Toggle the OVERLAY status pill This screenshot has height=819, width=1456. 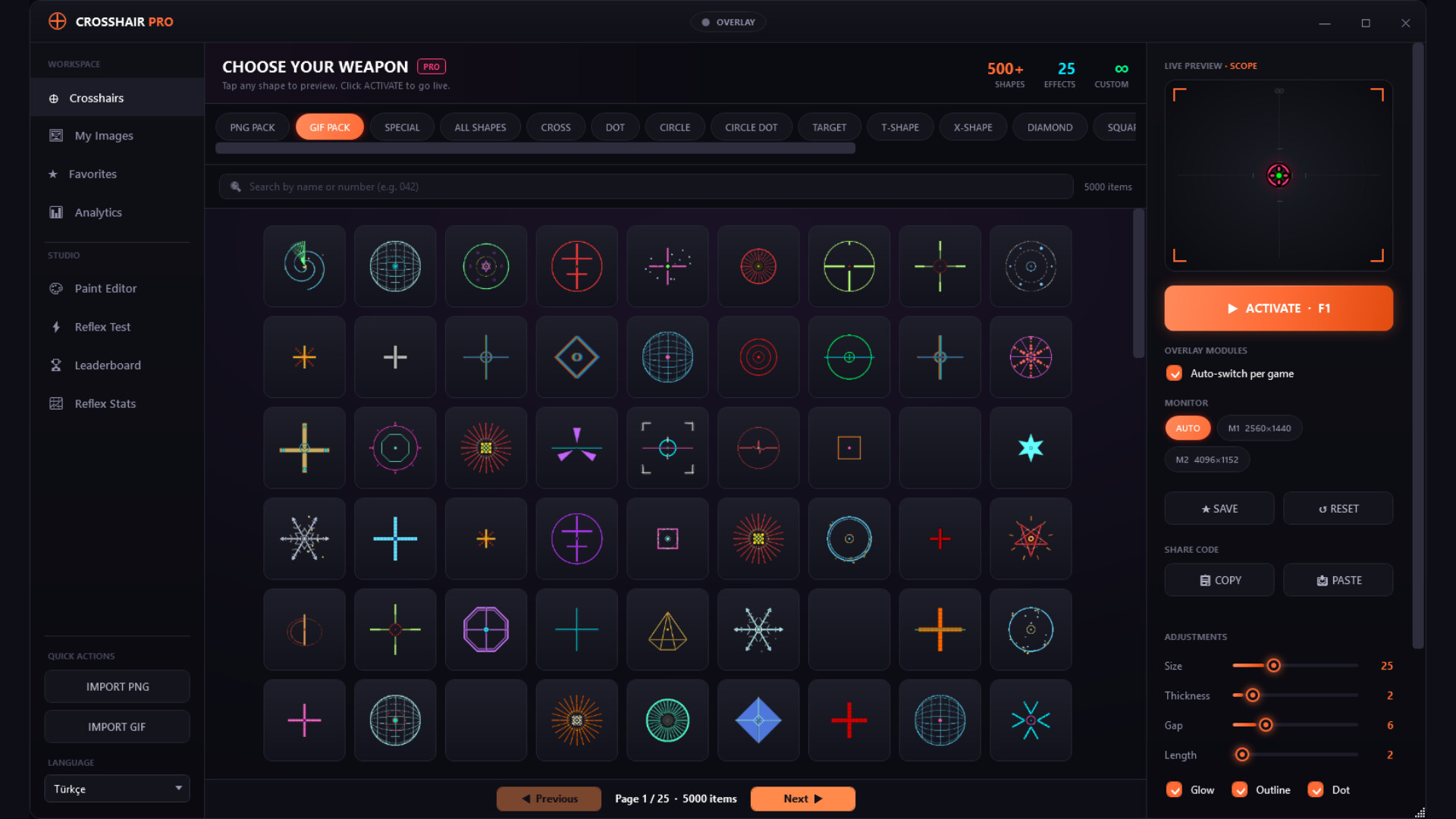[728, 22]
